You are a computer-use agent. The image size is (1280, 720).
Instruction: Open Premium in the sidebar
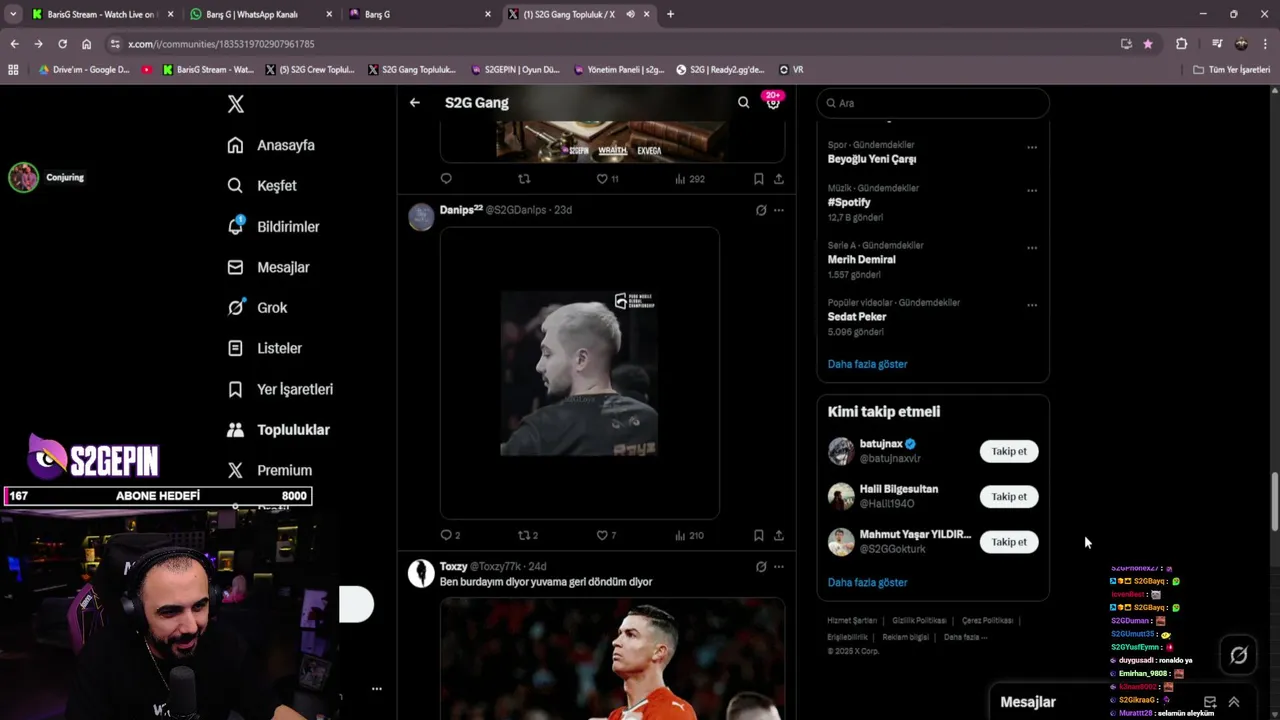coord(270,470)
